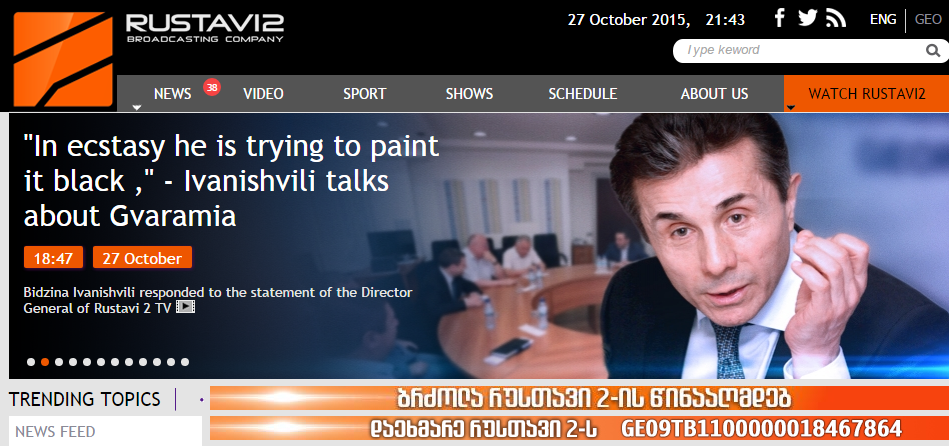Click the video film icon after Rustavi 2 TV

(185, 307)
